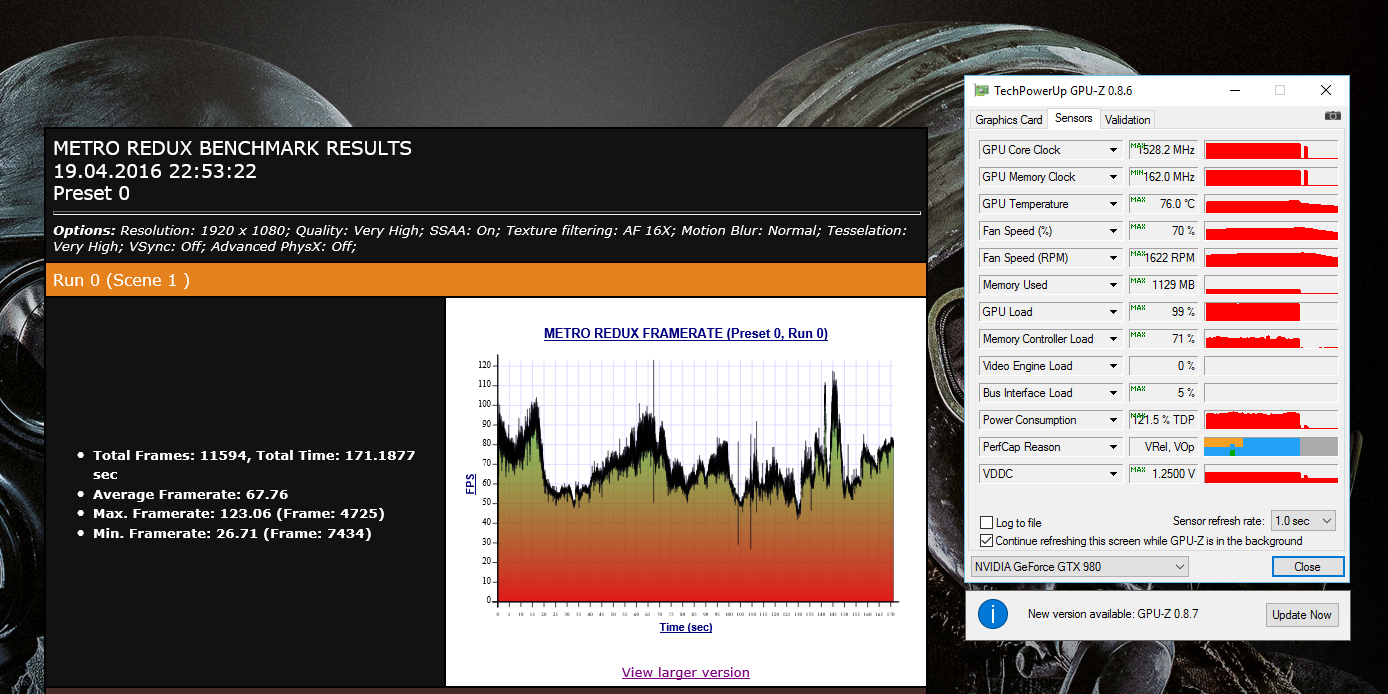Image resolution: width=1388 pixels, height=694 pixels.
Task: Click the GPU-Z title bar app icon
Action: click(x=981, y=91)
